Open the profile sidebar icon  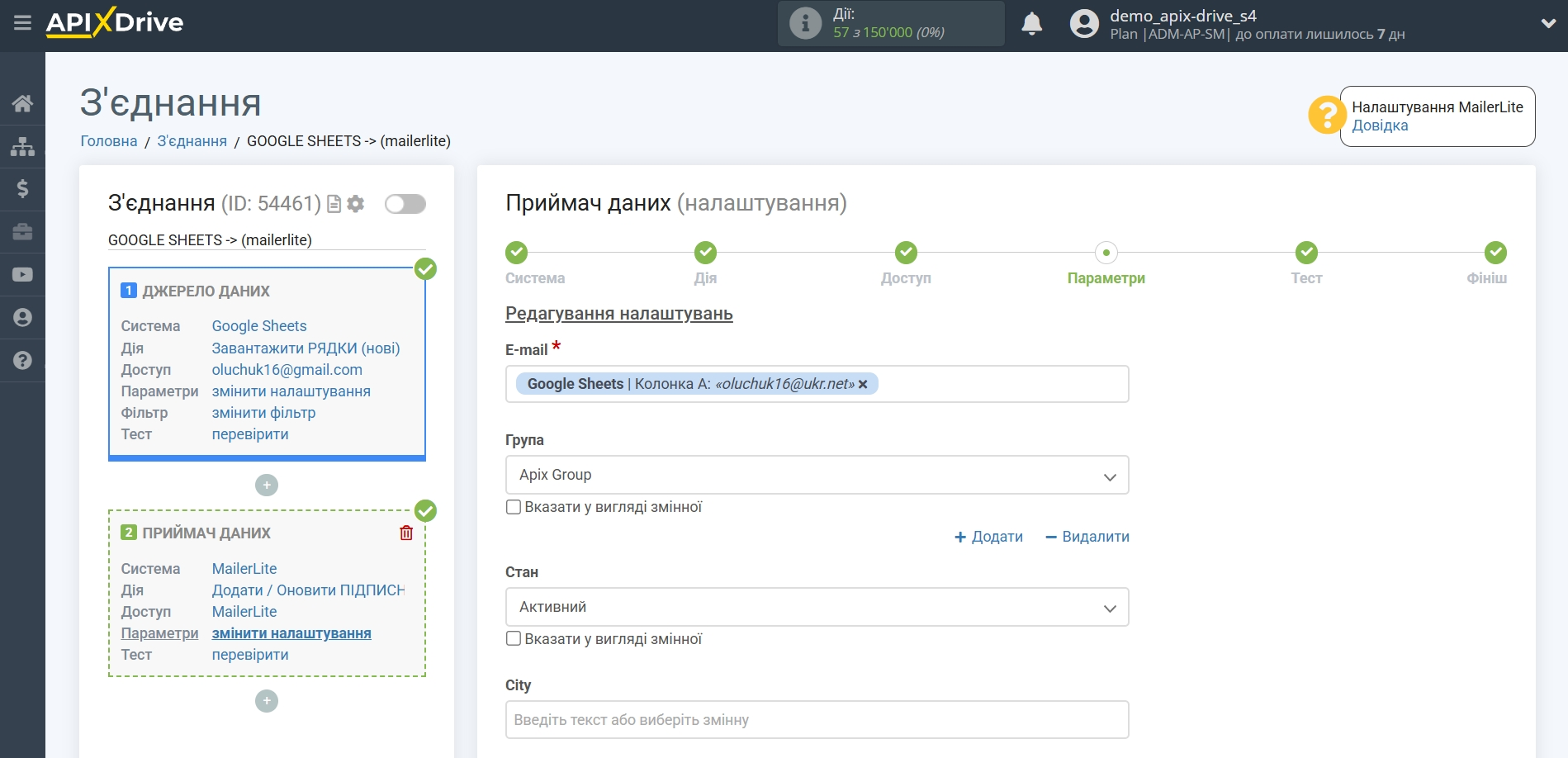[x=22, y=318]
